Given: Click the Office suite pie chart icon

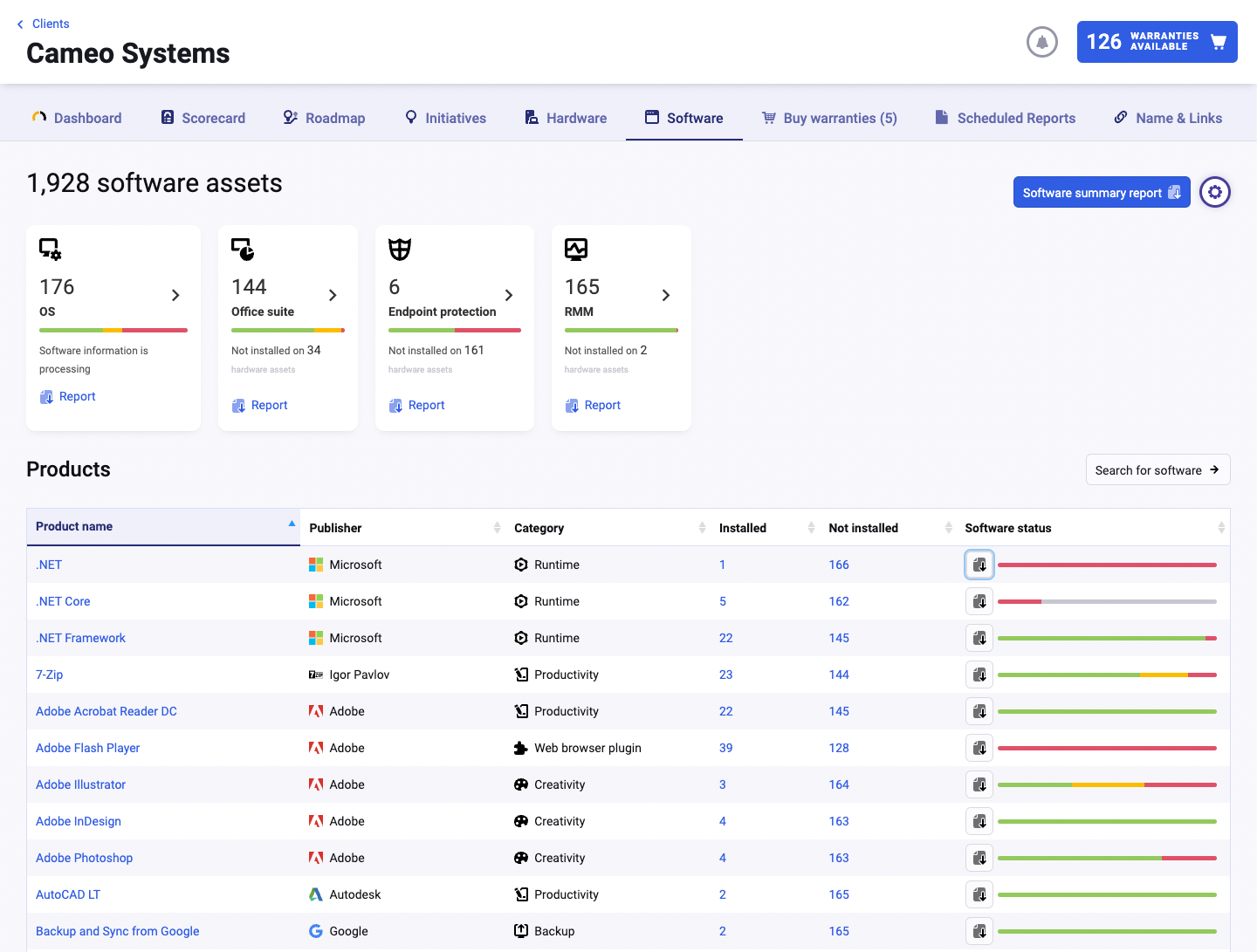Looking at the screenshot, I should pyautogui.click(x=242, y=249).
